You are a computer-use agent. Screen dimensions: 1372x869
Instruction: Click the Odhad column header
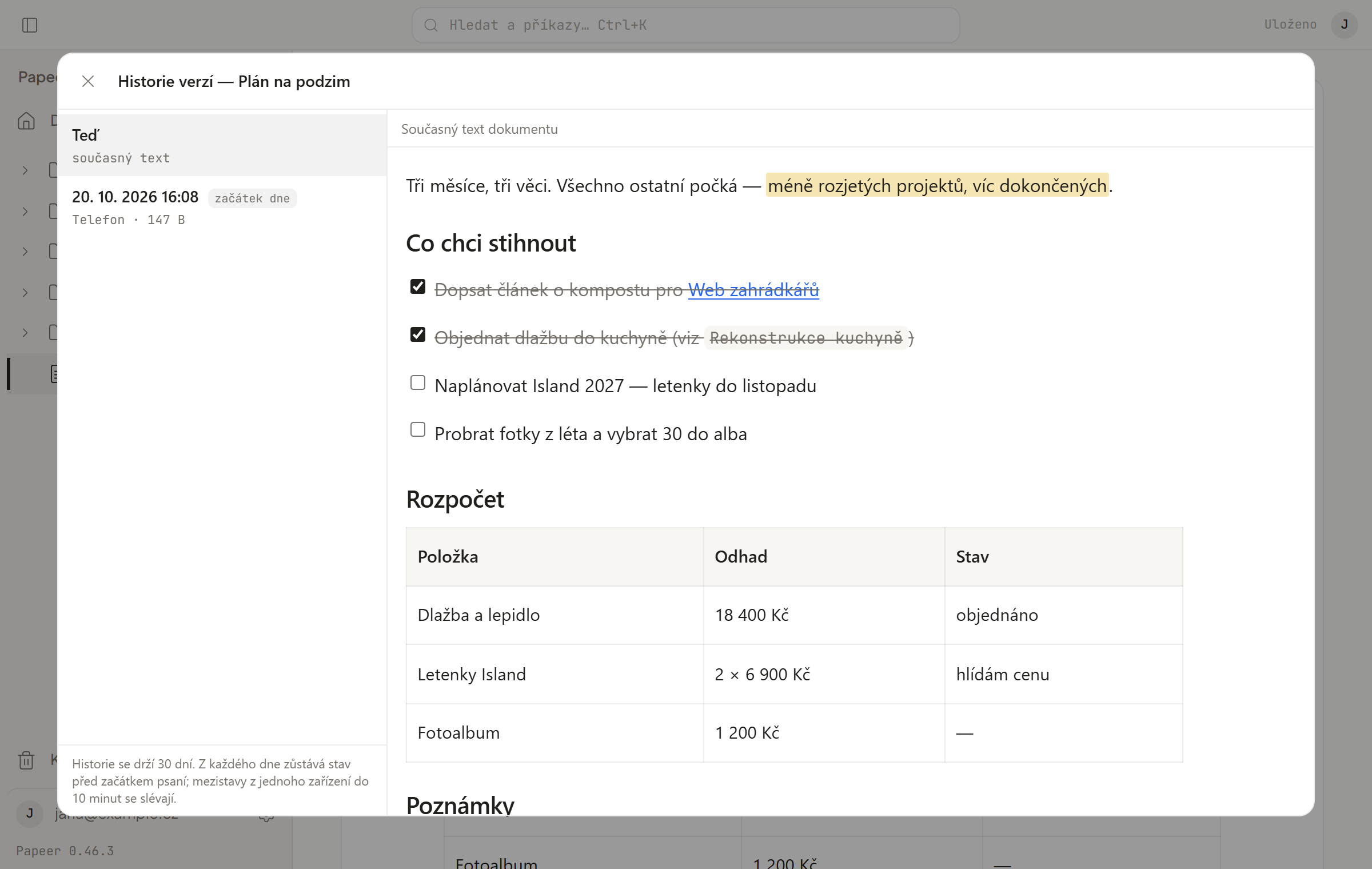click(x=824, y=557)
